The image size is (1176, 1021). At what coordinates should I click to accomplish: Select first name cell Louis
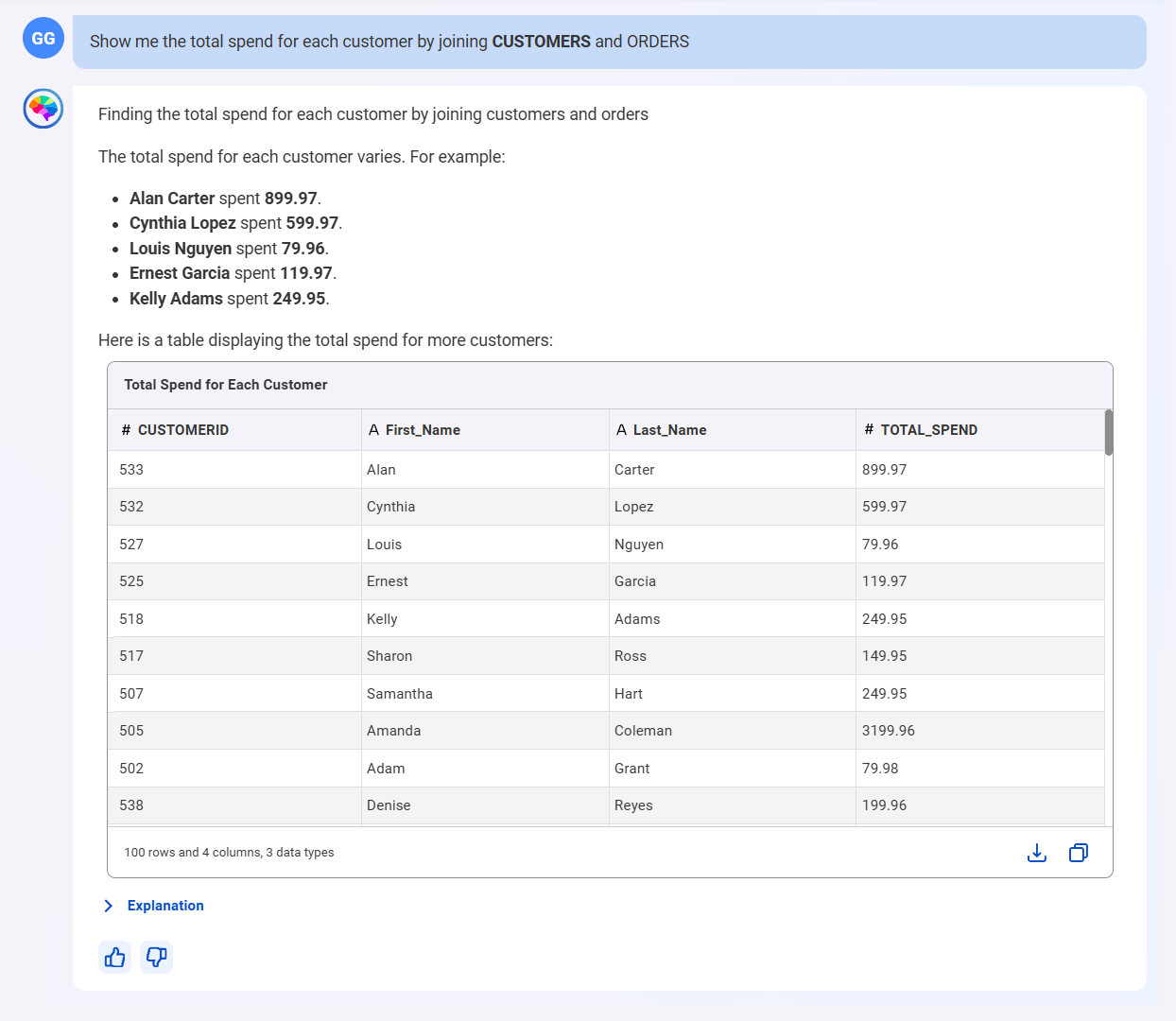pos(485,545)
